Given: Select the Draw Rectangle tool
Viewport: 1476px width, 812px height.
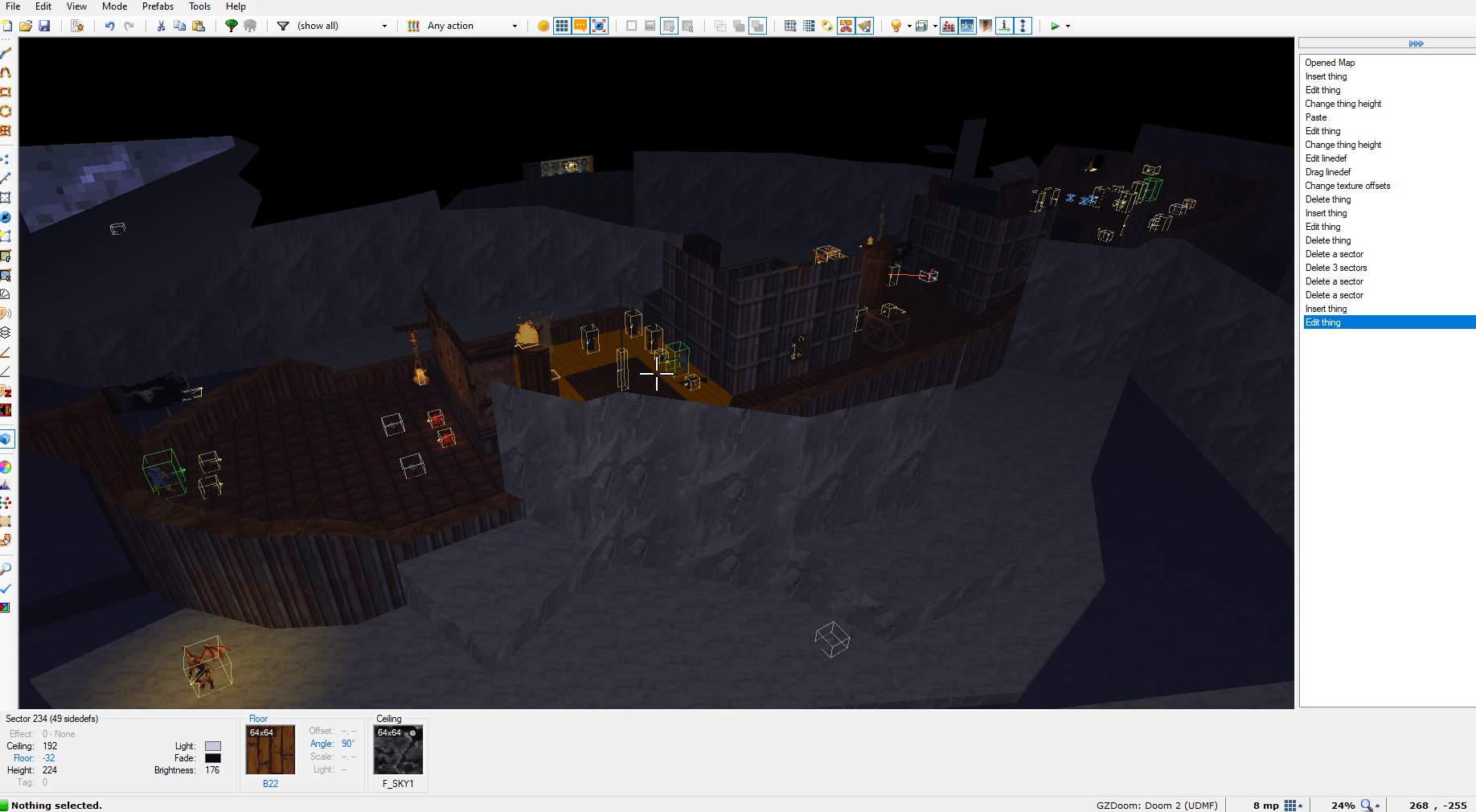Looking at the screenshot, I should click(6, 92).
